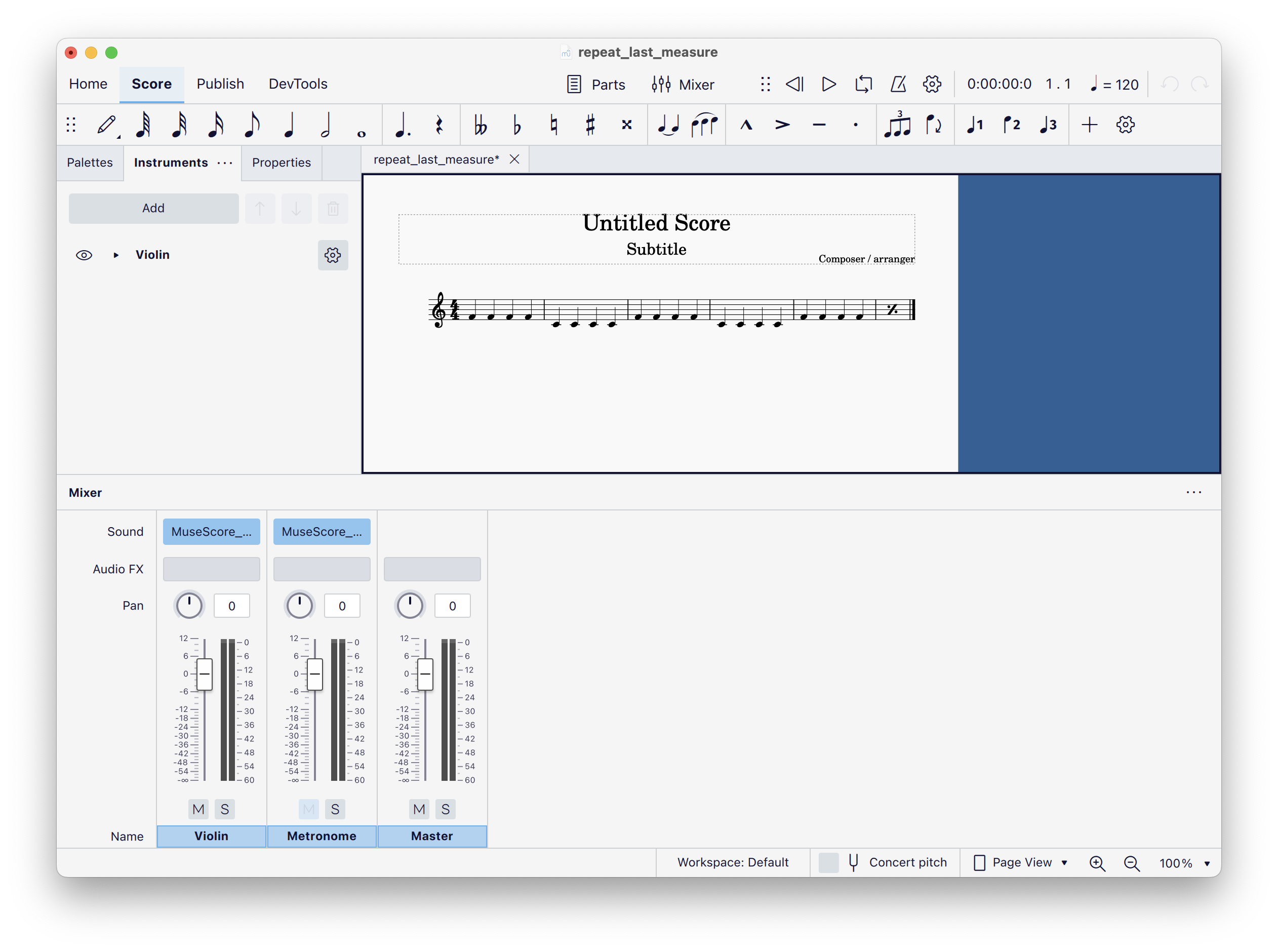The image size is (1278, 952).
Task: Enable Concert pitch in the status bar
Action: point(828,863)
